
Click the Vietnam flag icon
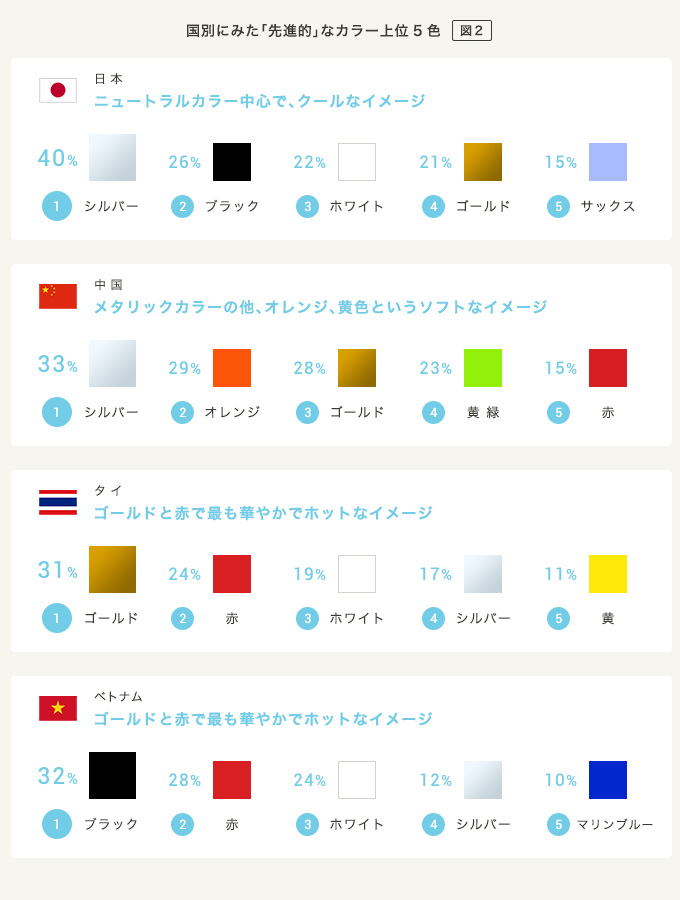(58, 708)
